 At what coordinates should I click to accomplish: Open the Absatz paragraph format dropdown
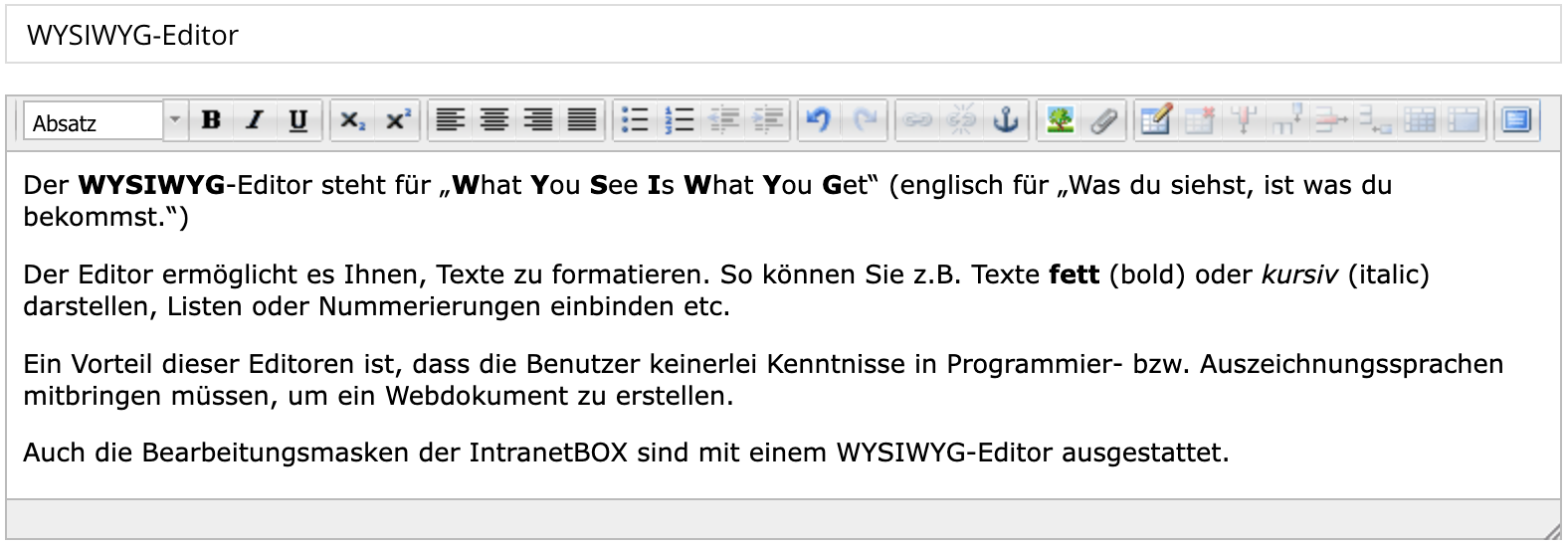(104, 121)
